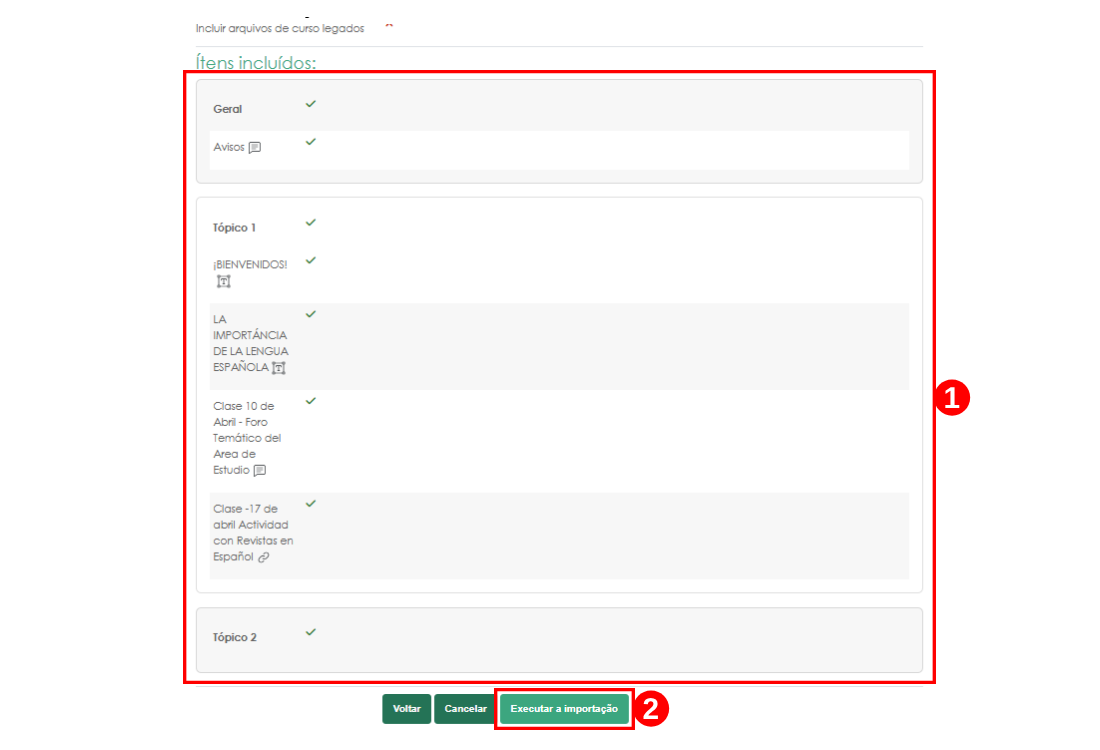Click the link icon after Revistas en Español
The width and height of the screenshot is (1100, 750).
pos(264,557)
